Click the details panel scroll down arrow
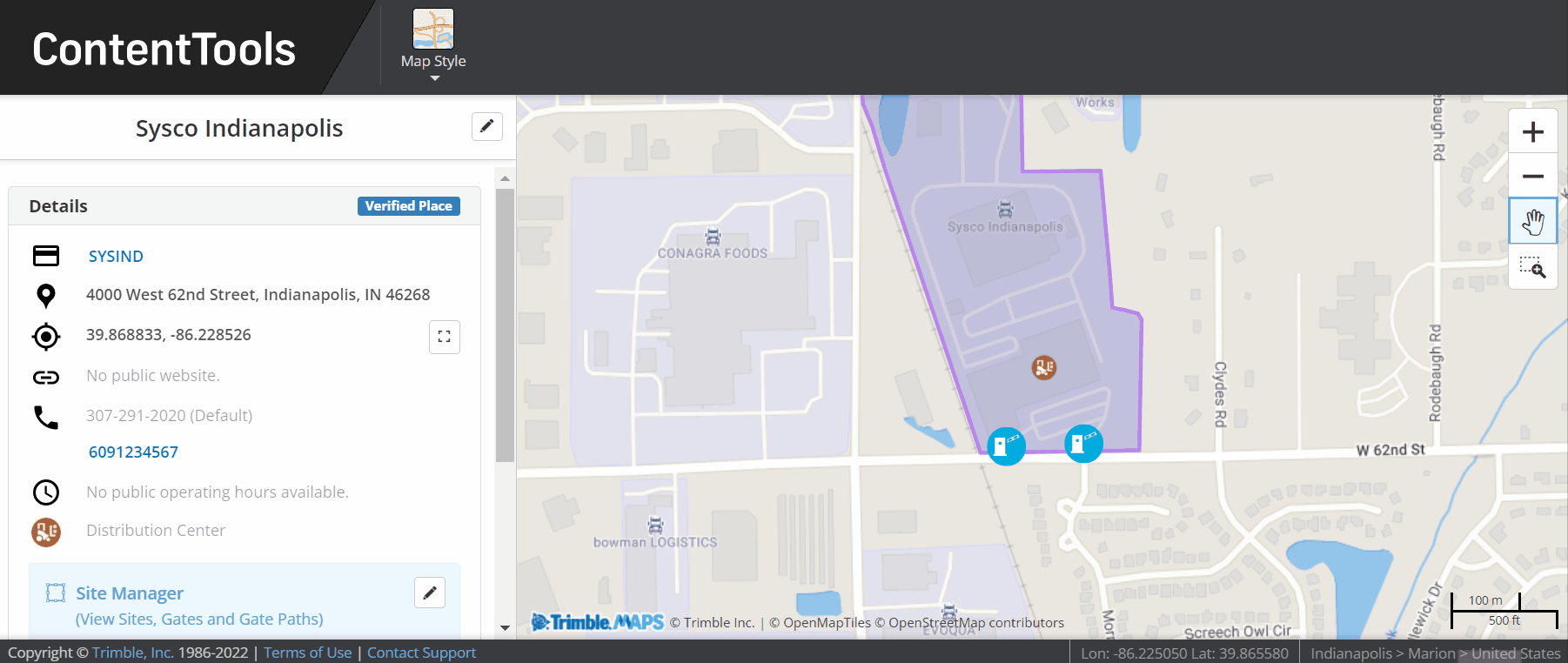Screen dimensions: 1568x663 [x=505, y=627]
